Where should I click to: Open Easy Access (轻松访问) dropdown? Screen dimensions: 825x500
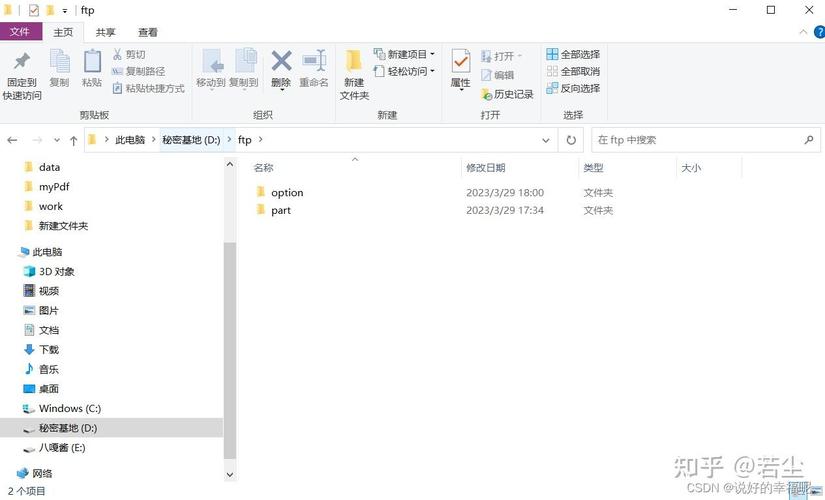404,71
